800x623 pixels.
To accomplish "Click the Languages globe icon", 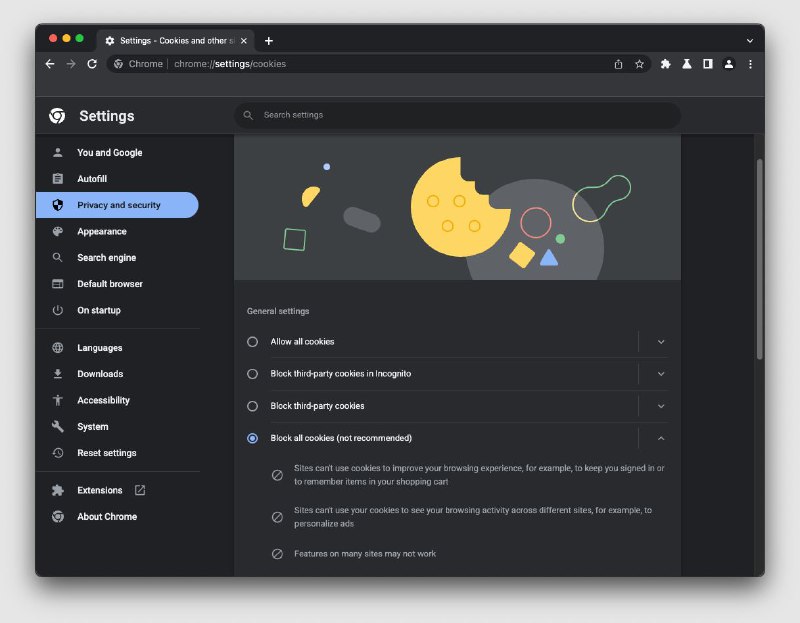I will (x=58, y=347).
